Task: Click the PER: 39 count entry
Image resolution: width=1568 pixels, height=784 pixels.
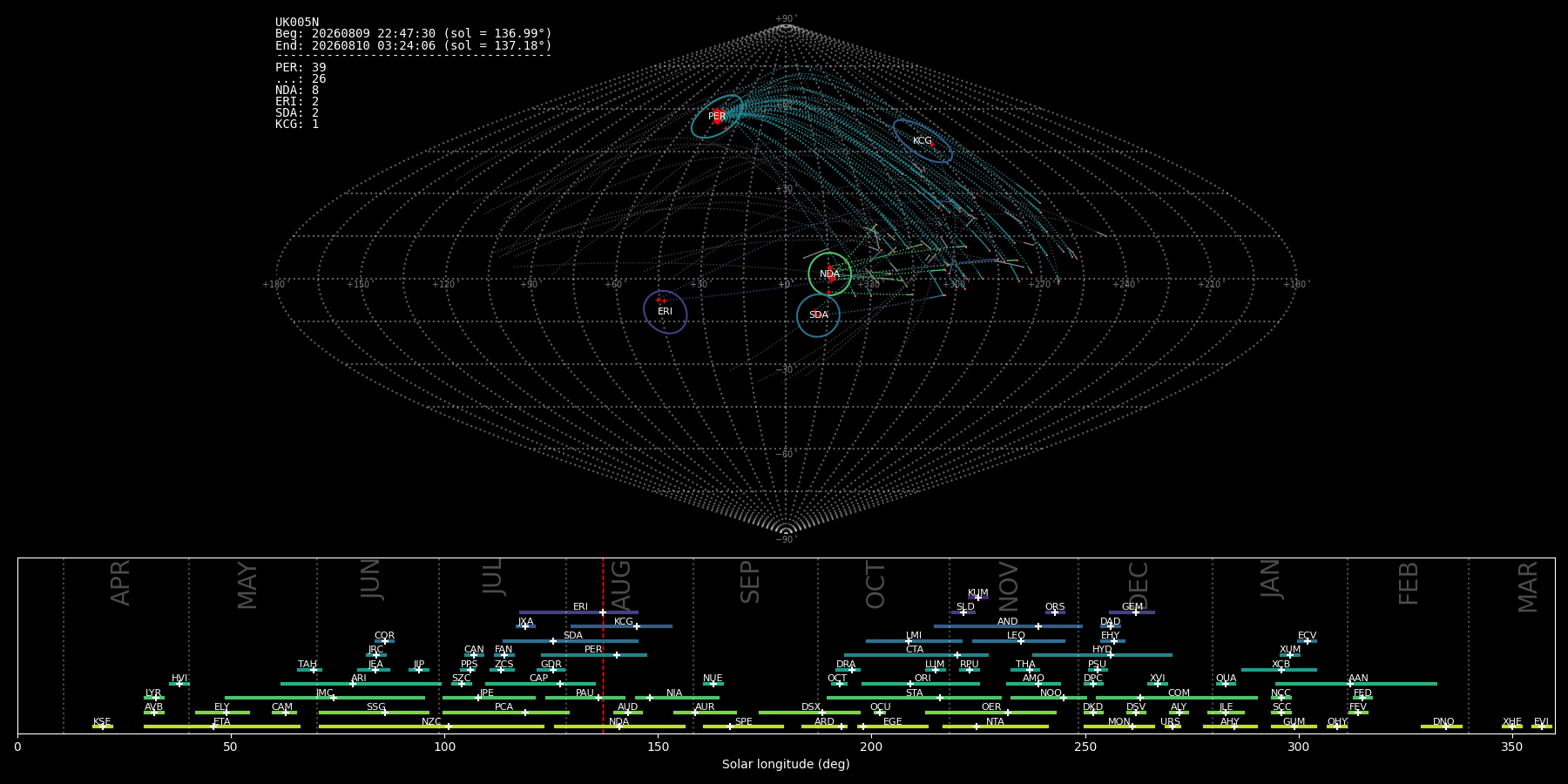Action: [301, 67]
